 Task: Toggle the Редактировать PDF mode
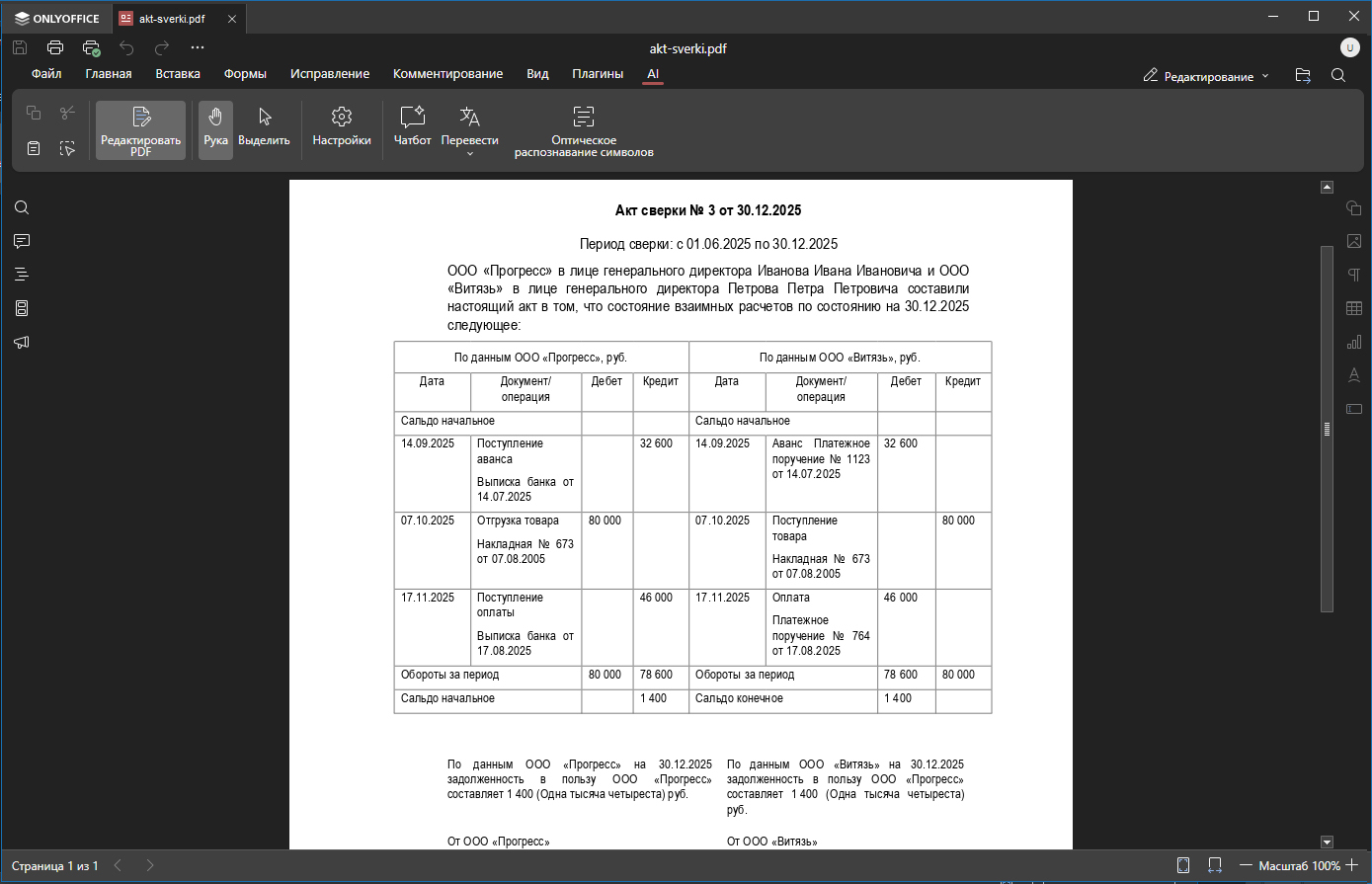(x=140, y=129)
